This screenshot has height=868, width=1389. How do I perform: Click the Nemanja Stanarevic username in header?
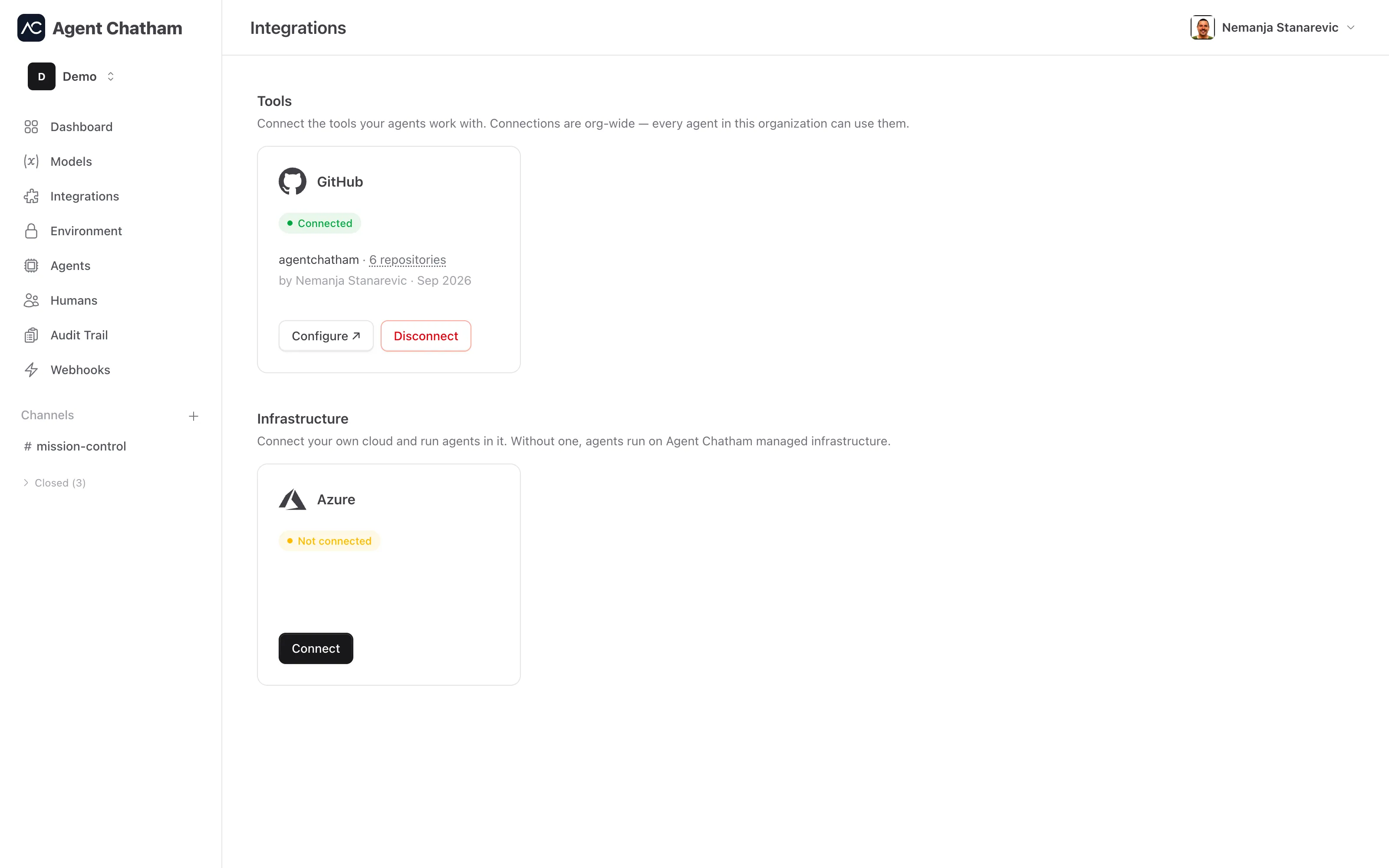pyautogui.click(x=1280, y=27)
